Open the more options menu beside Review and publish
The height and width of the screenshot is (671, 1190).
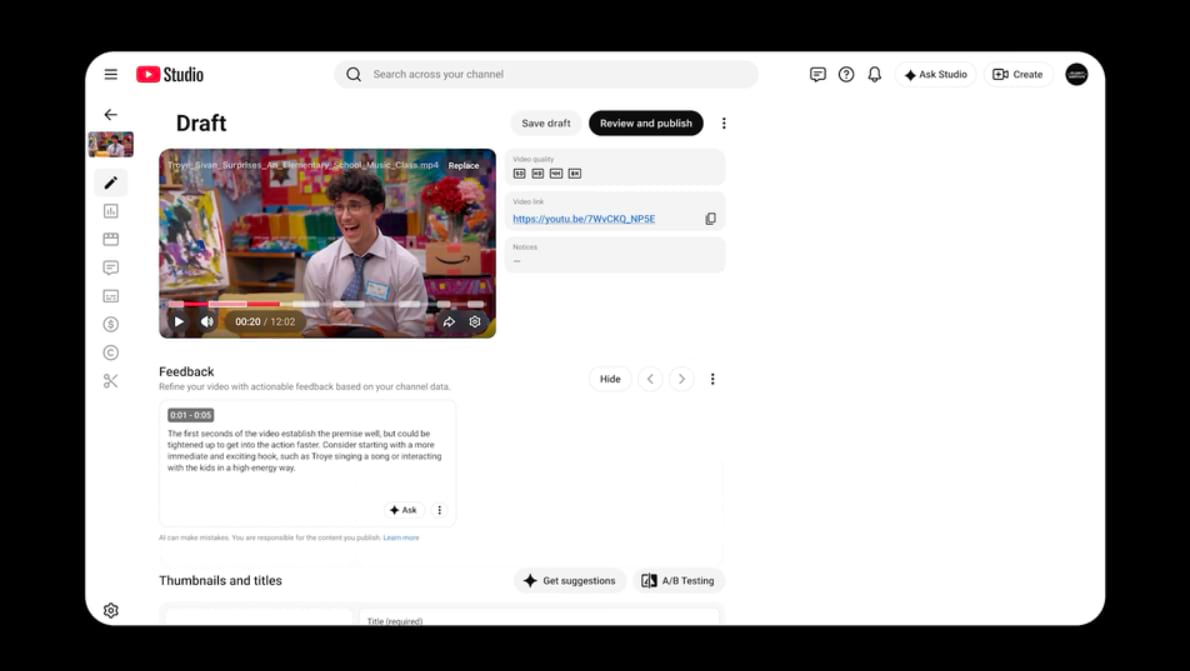pyautogui.click(x=724, y=123)
